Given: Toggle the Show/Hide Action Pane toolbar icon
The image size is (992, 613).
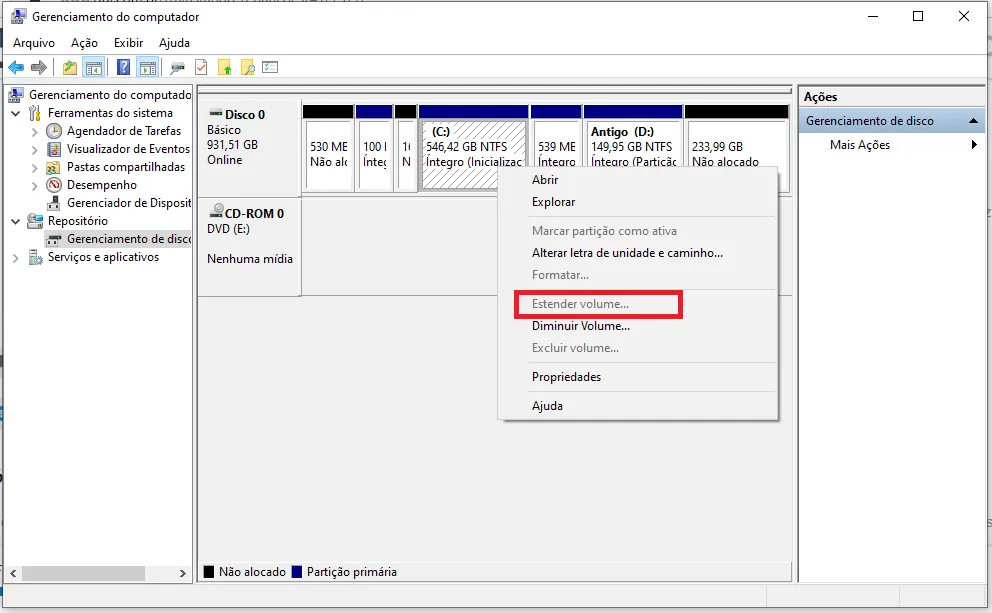Looking at the screenshot, I should tap(147, 68).
